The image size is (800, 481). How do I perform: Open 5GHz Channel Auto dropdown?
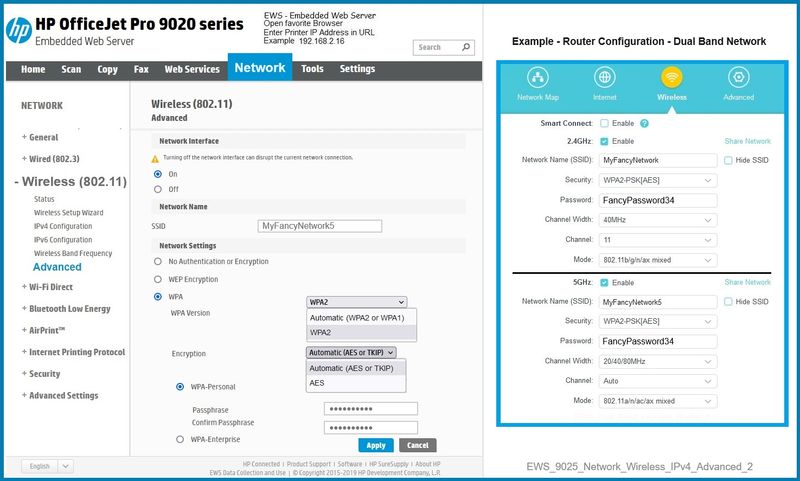pyautogui.click(x=658, y=381)
